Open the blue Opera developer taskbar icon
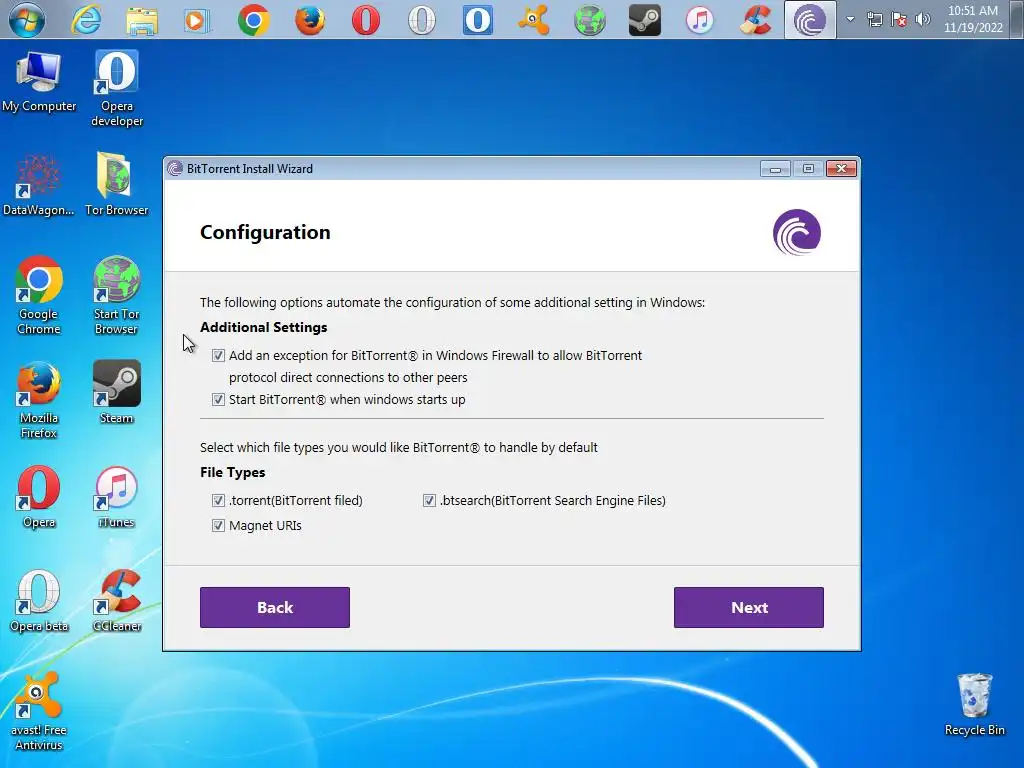Image resolution: width=1024 pixels, height=768 pixels. [477, 20]
